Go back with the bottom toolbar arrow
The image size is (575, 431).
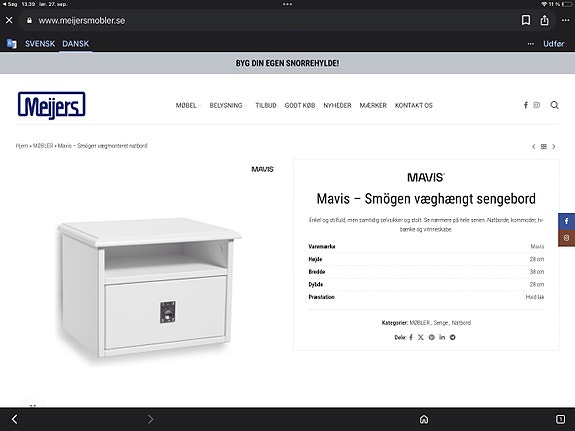click(x=15, y=419)
